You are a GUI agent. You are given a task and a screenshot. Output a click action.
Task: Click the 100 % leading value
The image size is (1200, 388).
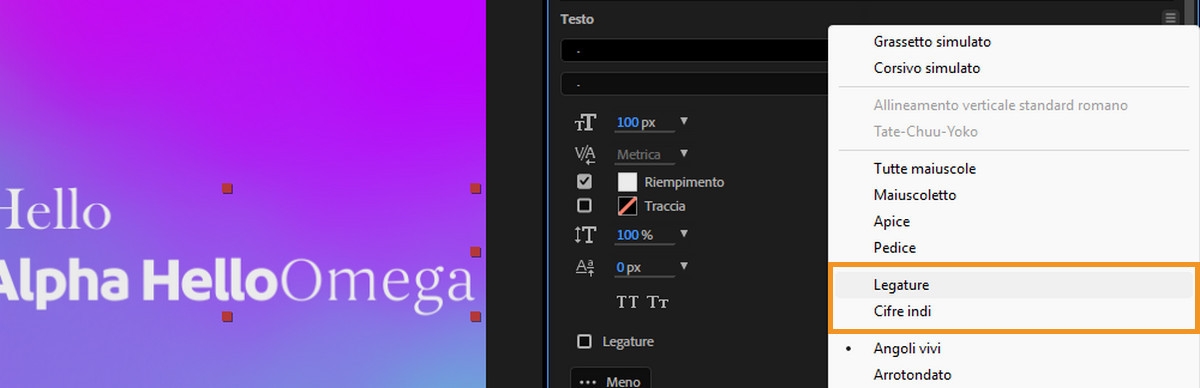point(635,235)
